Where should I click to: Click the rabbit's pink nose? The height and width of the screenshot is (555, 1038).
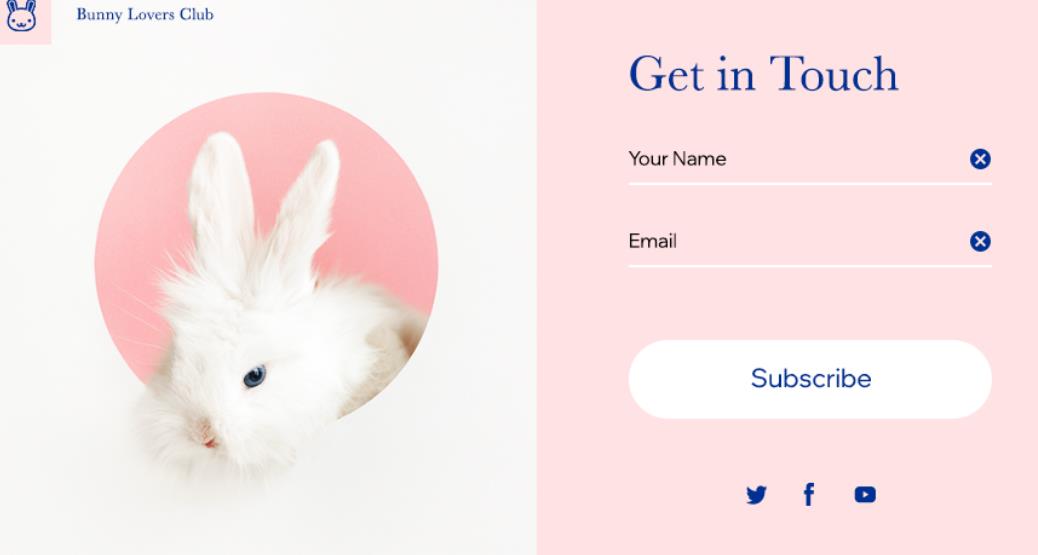click(209, 441)
